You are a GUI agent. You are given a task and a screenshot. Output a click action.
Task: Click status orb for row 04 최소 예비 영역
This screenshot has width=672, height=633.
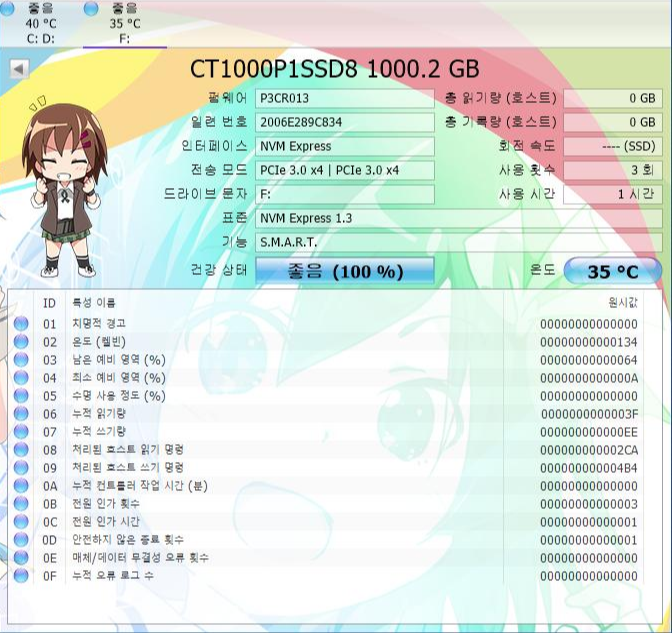pos(21,378)
